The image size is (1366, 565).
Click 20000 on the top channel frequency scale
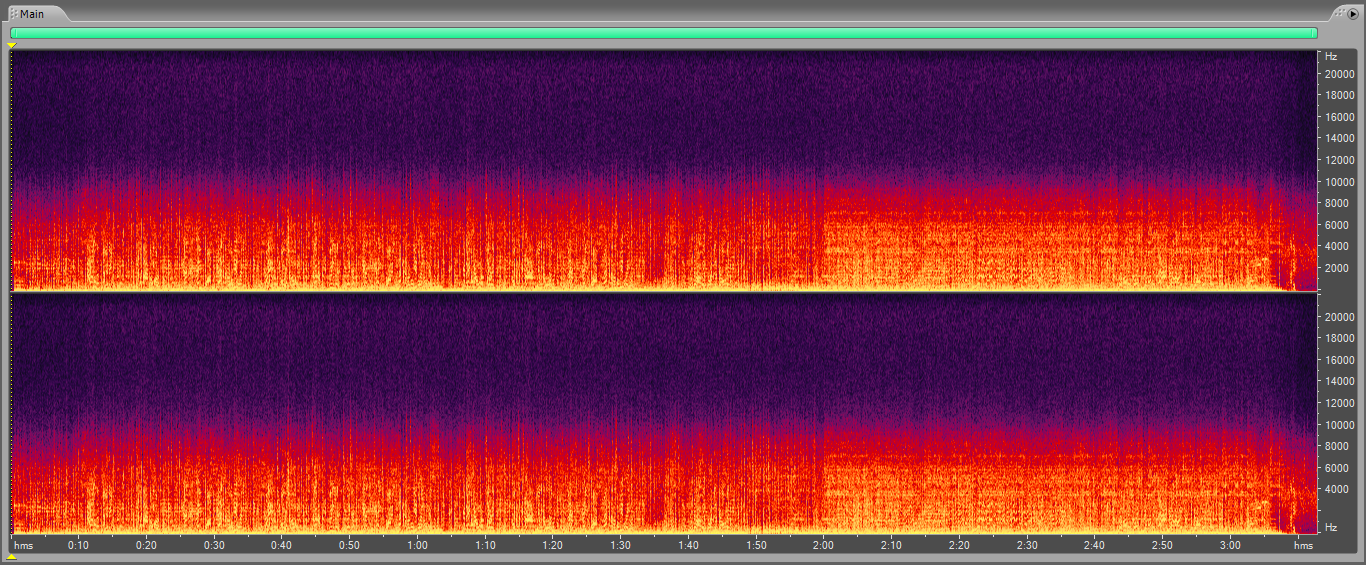coord(1339,75)
